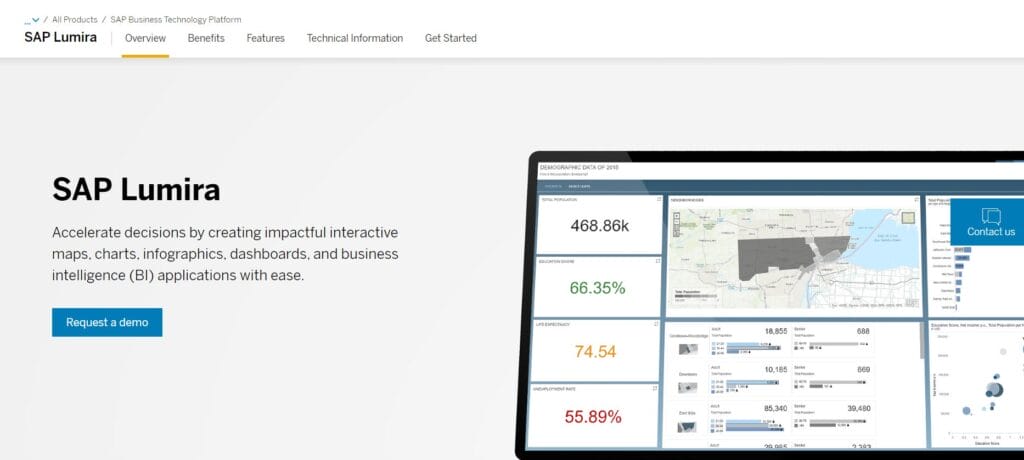Image resolution: width=1024 pixels, height=460 pixels.
Task: Click the 10,185 figure in the dashboard
Action: [x=776, y=370]
